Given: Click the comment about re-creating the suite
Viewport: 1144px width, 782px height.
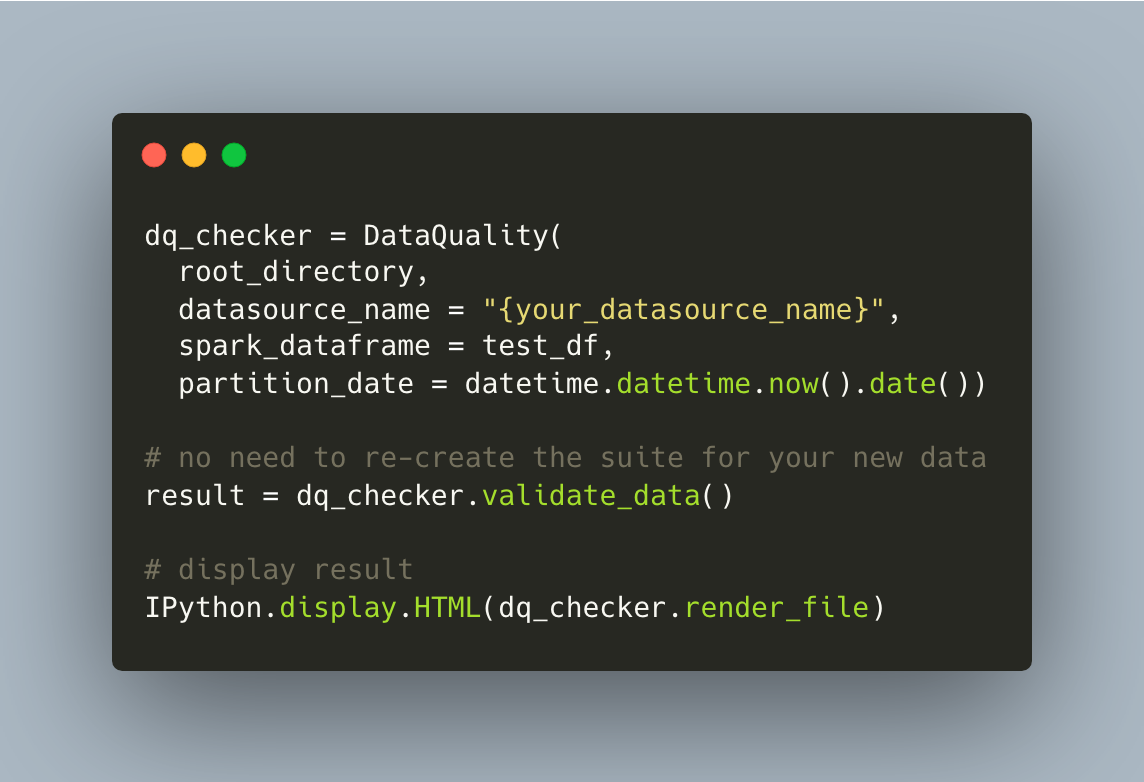Looking at the screenshot, I should tap(565, 458).
